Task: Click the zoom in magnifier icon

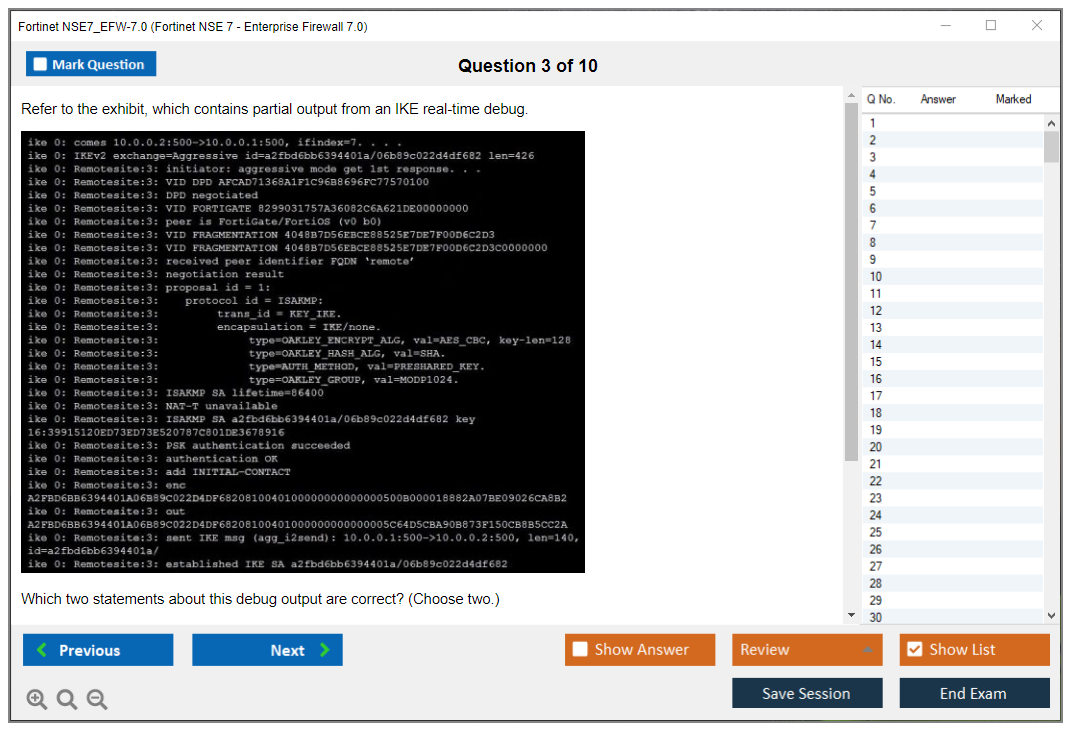Action: 37,700
